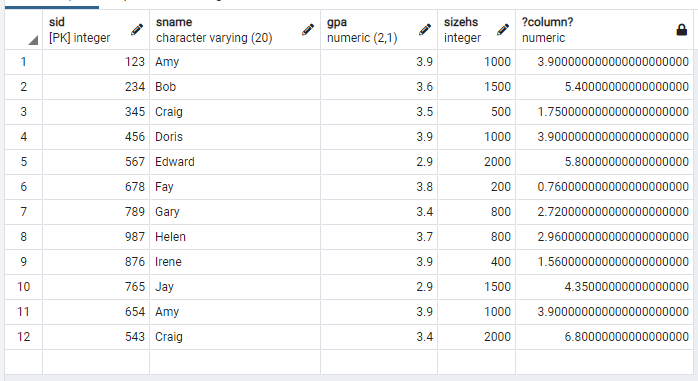Select the gpa column header
Viewport: 698px width, 381px height.
coord(379,30)
